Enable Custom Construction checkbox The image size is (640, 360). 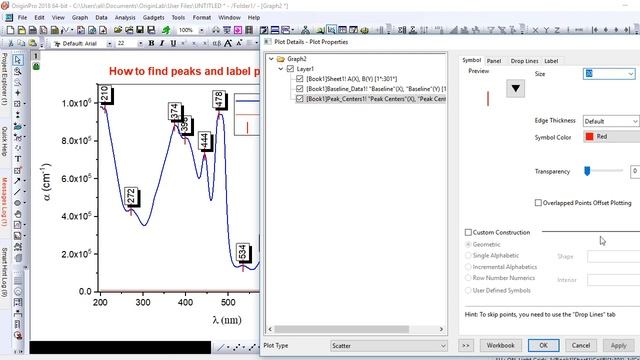pyautogui.click(x=468, y=232)
